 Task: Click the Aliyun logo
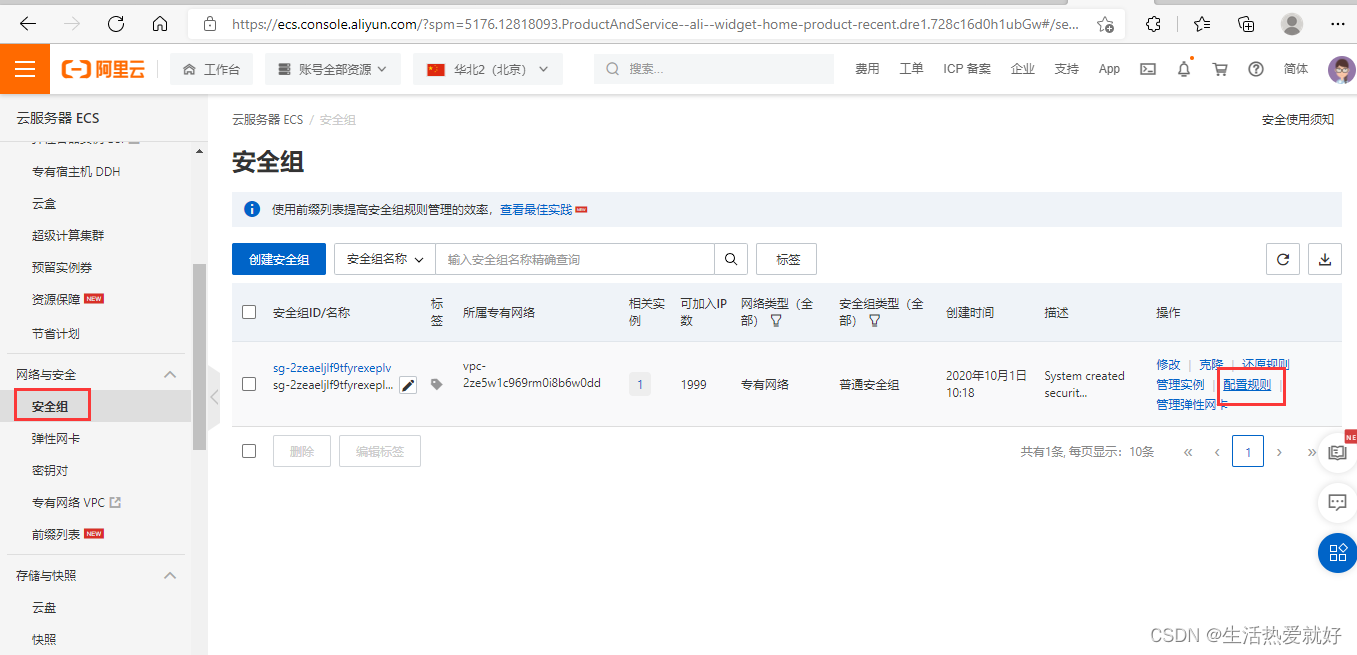103,69
